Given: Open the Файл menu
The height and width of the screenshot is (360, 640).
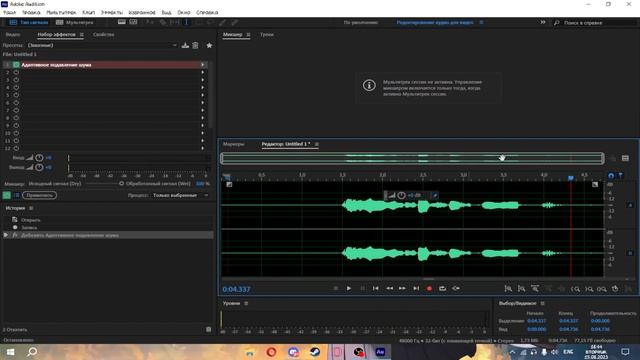Looking at the screenshot, I should [9, 12].
